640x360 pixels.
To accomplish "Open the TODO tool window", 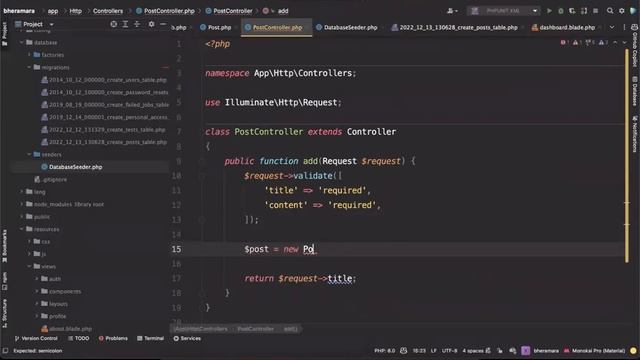I will (78, 338).
